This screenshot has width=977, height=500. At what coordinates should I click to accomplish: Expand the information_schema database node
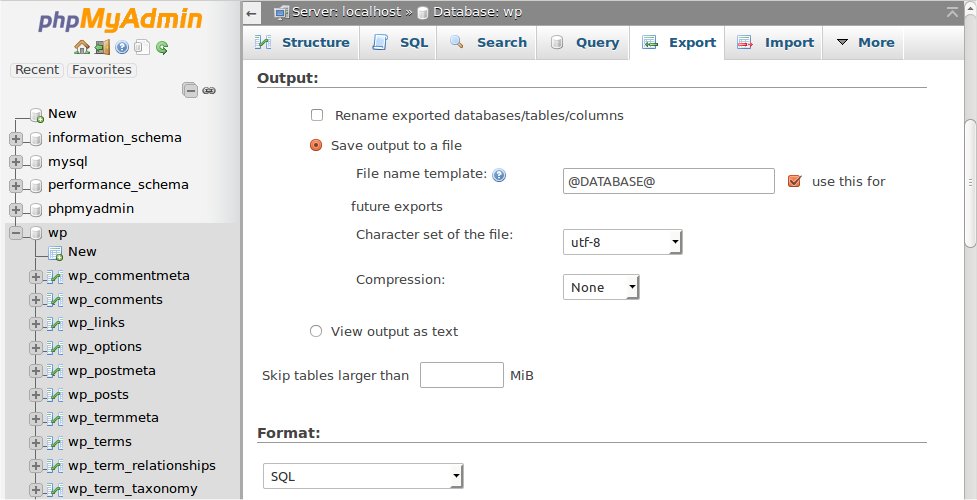(16, 138)
